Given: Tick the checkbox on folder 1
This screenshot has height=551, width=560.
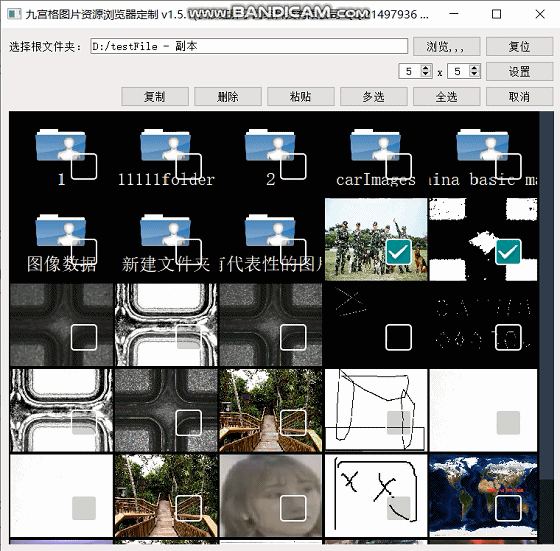Looking at the screenshot, I should [84, 166].
